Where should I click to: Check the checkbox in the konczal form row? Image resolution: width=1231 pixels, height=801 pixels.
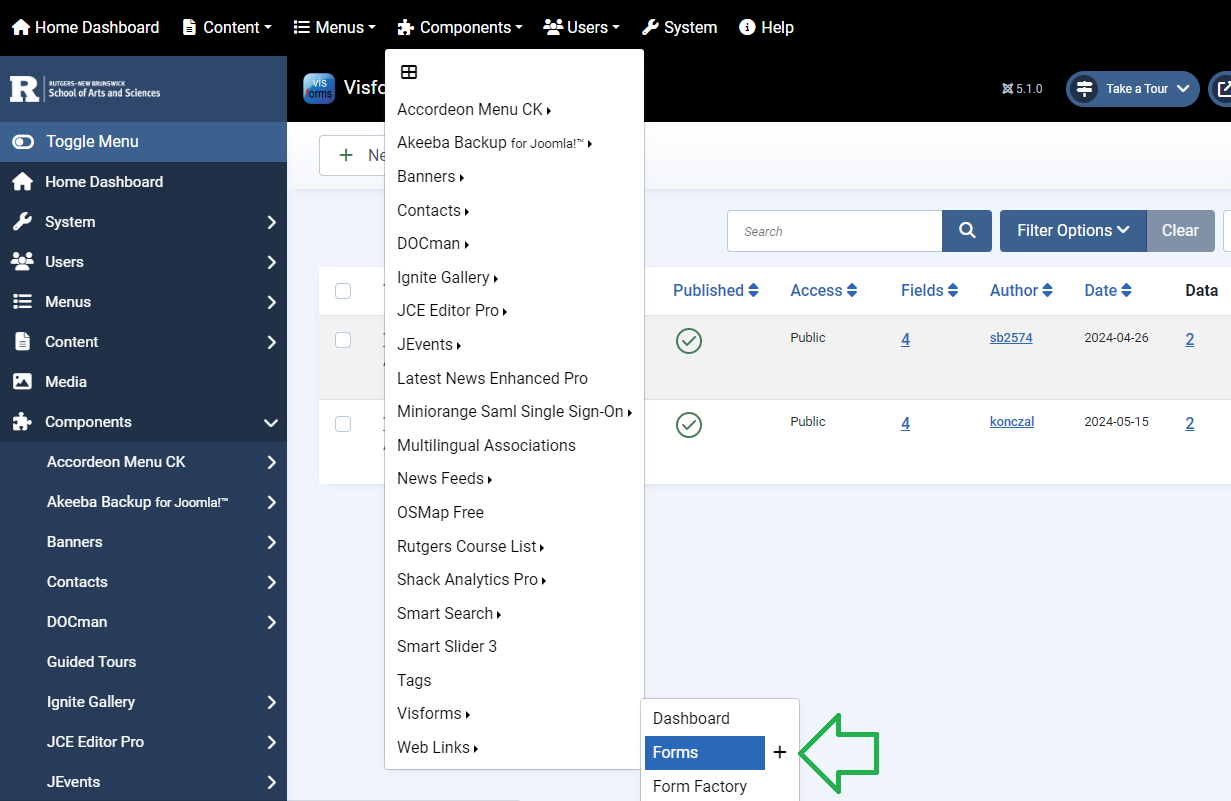(x=343, y=424)
